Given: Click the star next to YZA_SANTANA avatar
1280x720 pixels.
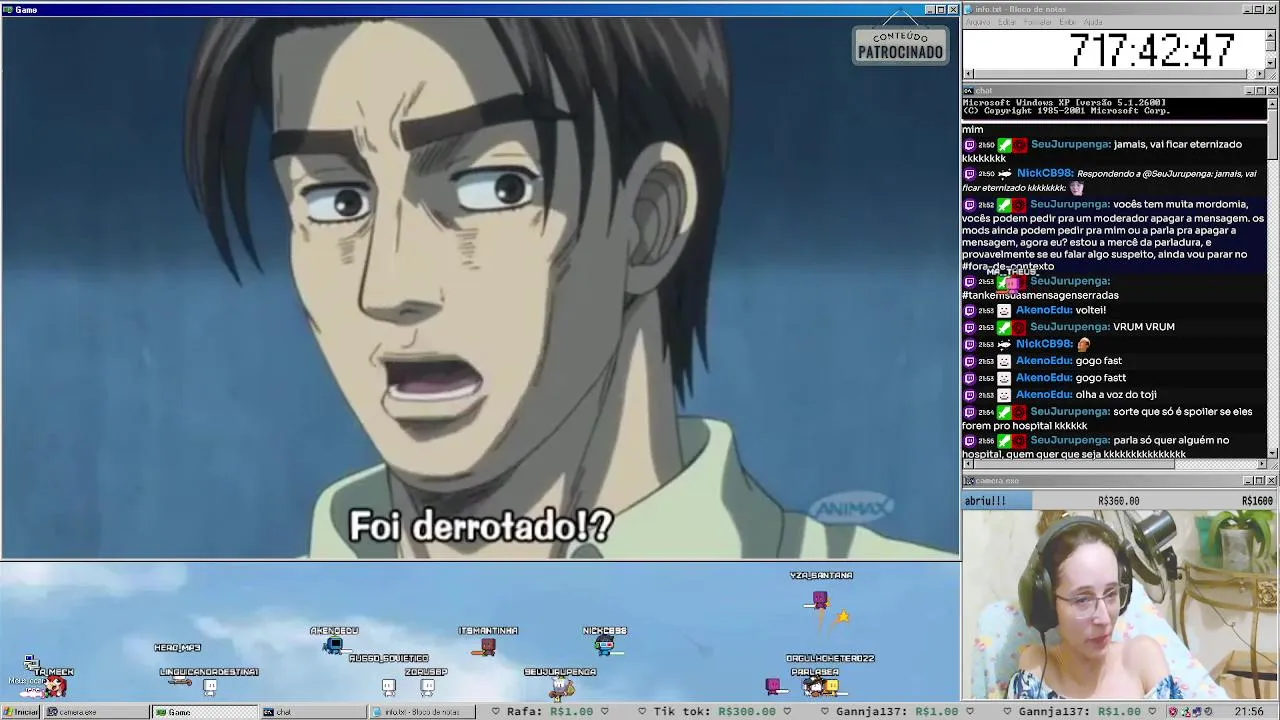Looking at the screenshot, I should point(843,617).
